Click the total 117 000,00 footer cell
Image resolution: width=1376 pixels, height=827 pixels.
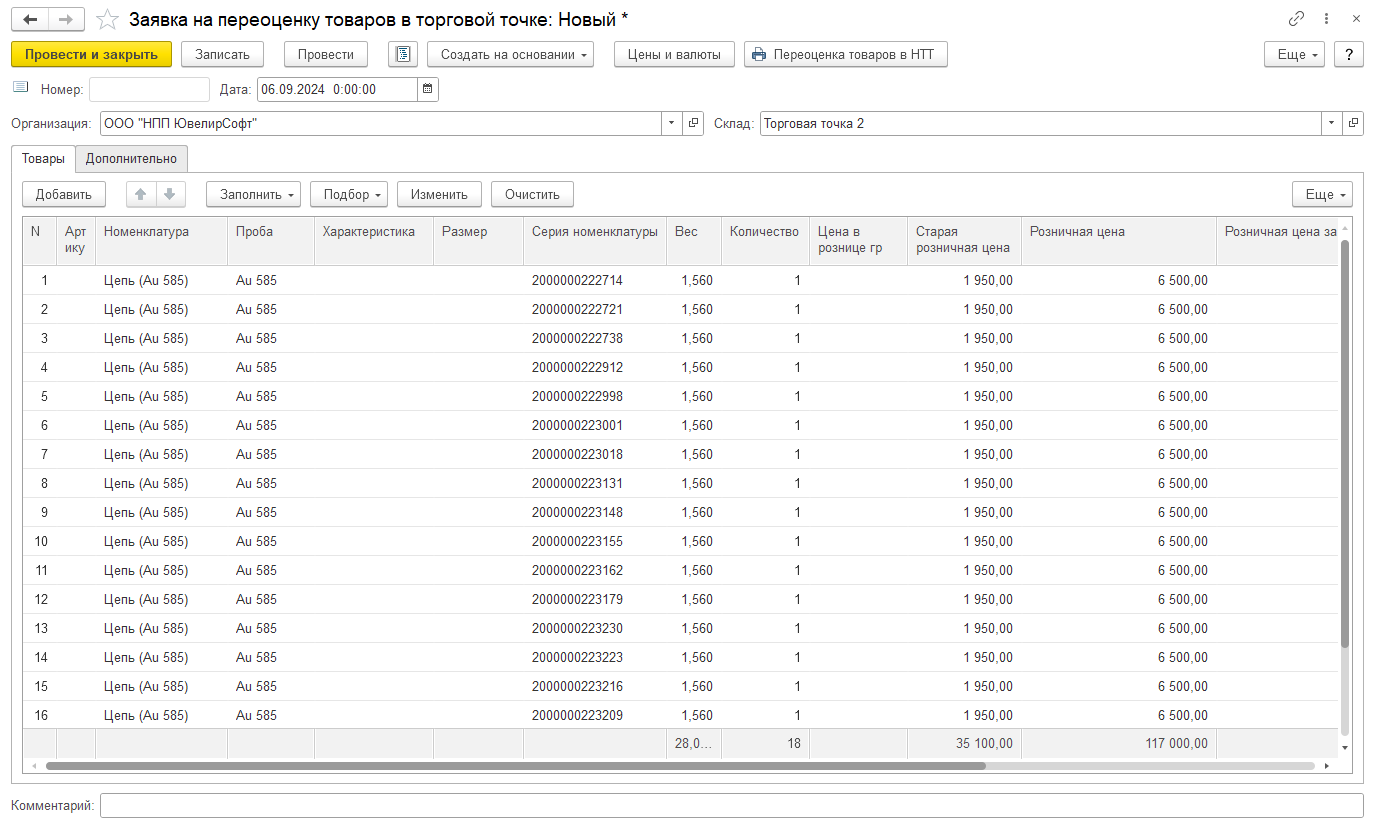(x=1119, y=743)
